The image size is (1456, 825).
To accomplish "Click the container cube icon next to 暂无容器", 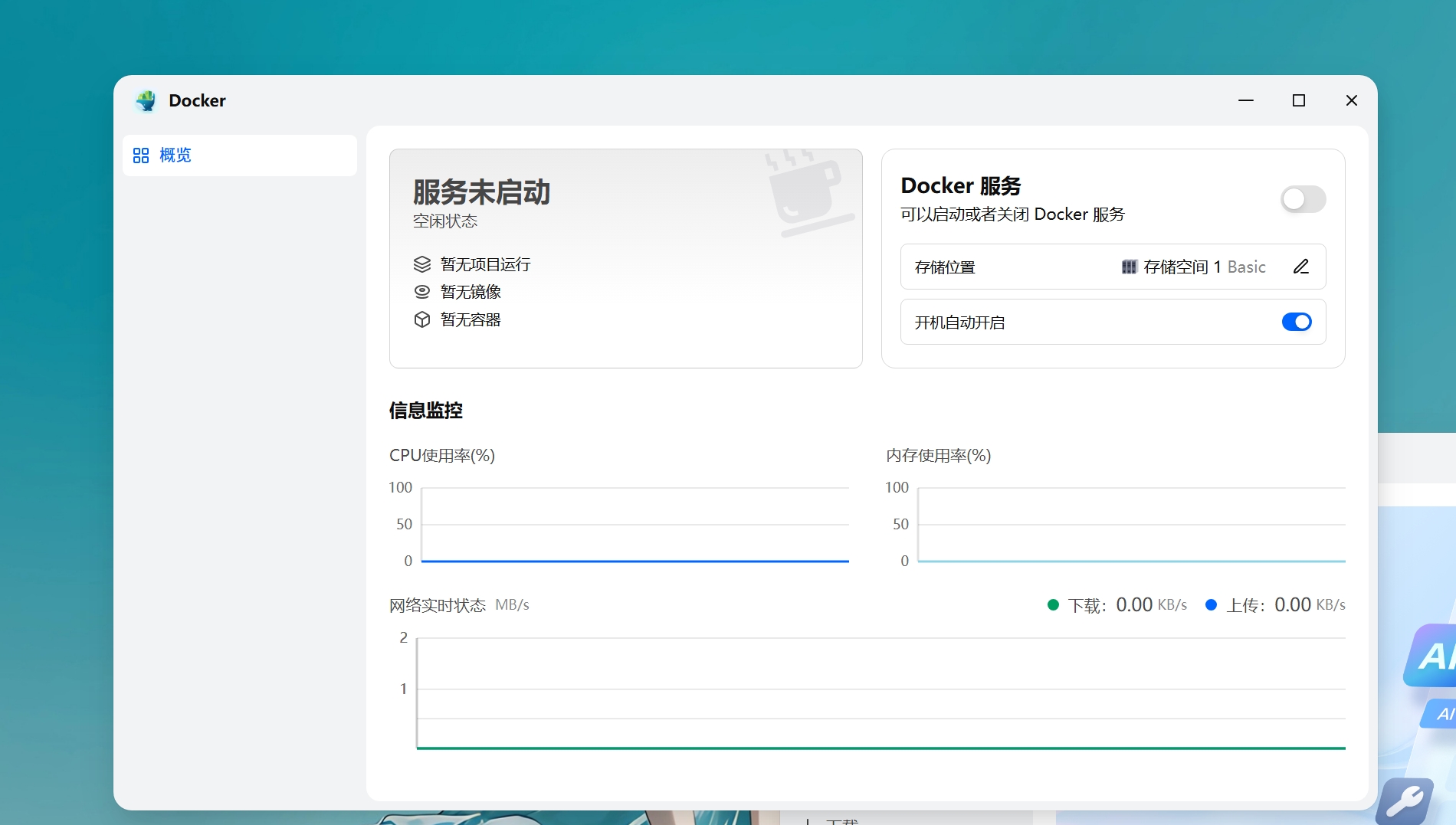I will [x=421, y=319].
